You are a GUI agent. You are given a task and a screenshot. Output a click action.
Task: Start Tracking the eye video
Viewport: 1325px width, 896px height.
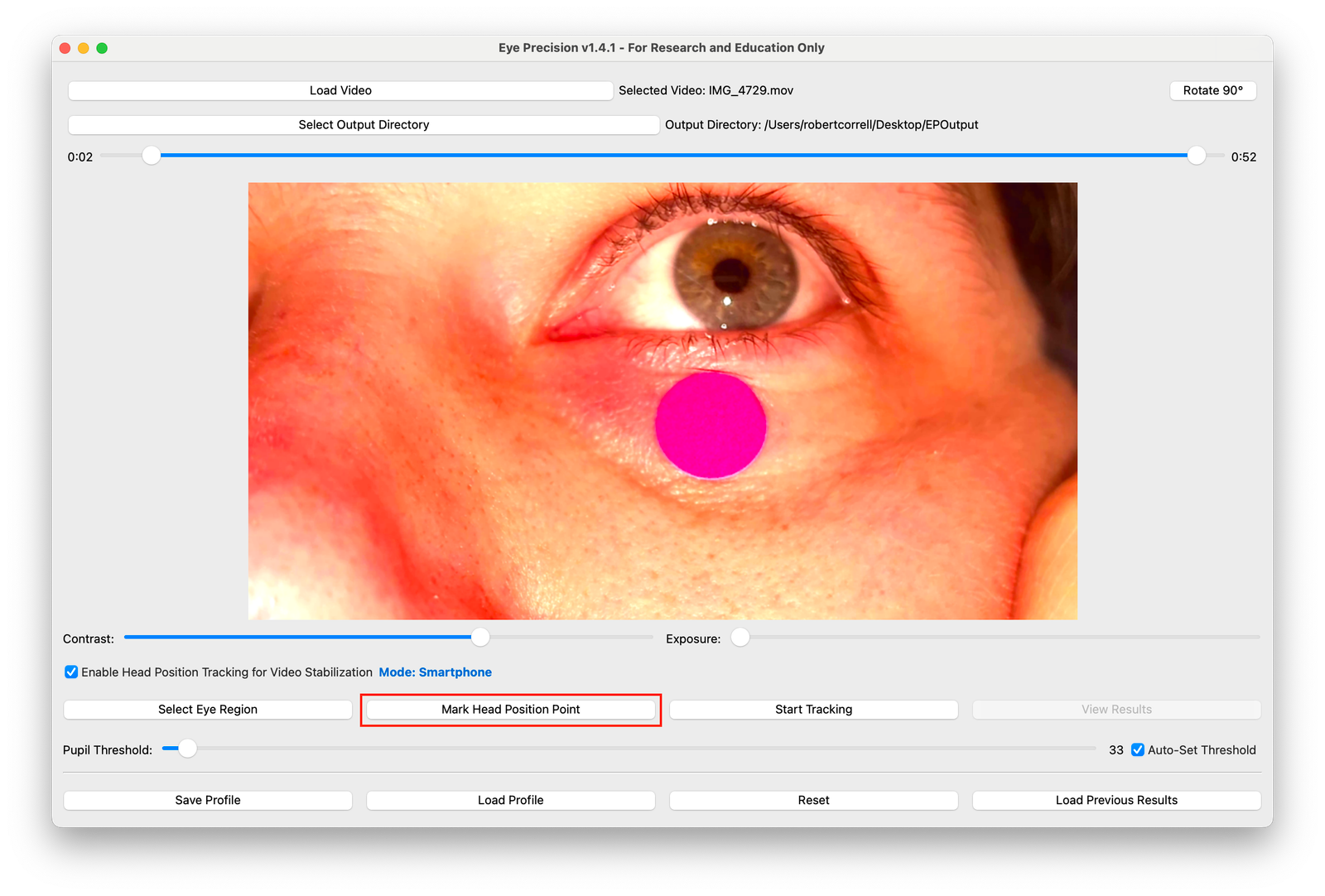[x=812, y=709]
